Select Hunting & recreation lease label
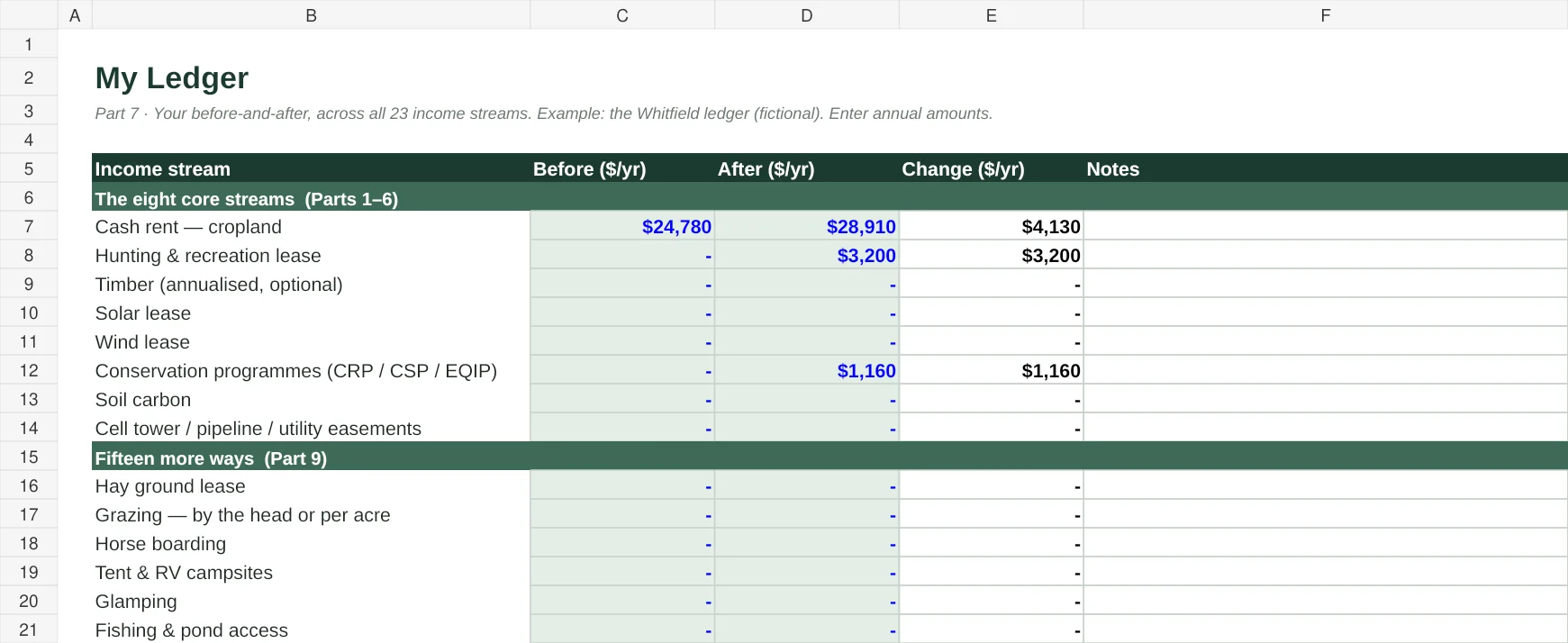The width and height of the screenshot is (1568, 643). [x=208, y=256]
